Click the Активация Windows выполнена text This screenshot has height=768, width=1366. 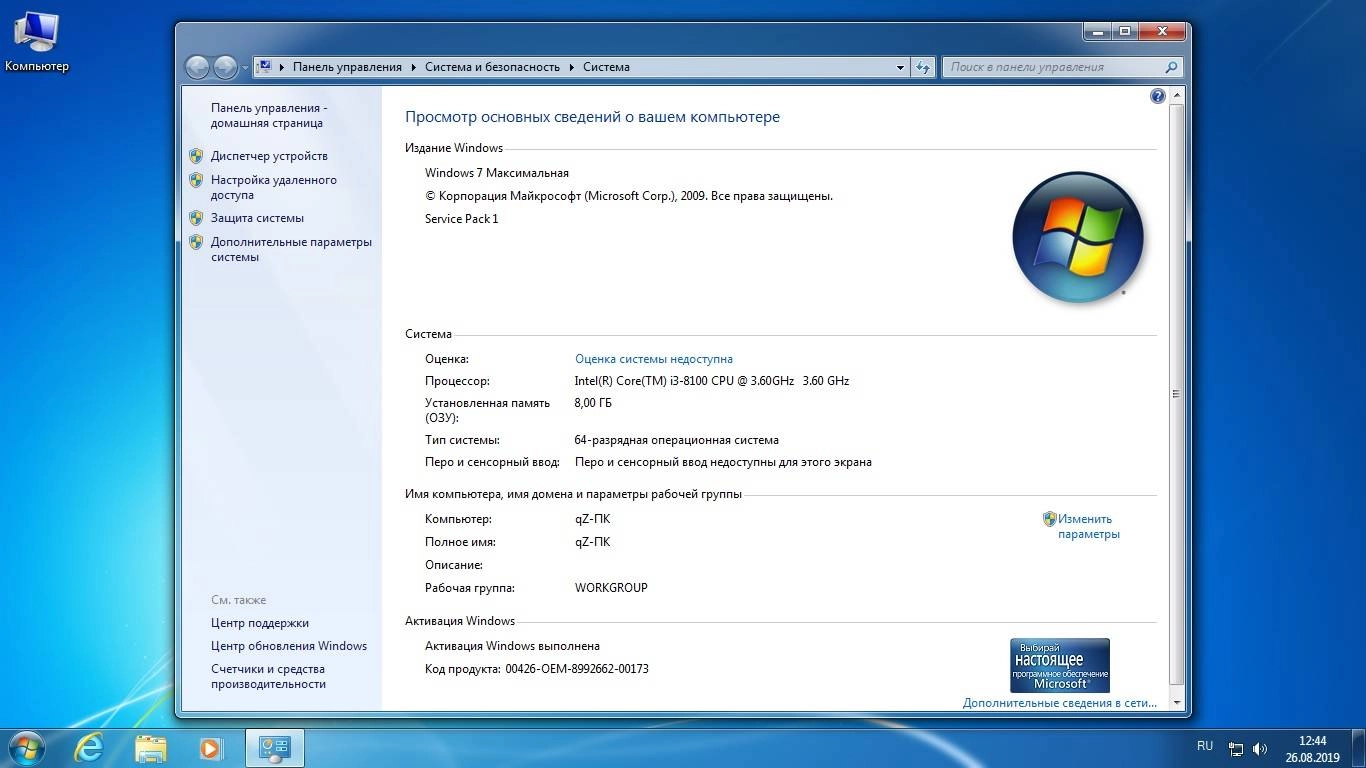[512, 646]
